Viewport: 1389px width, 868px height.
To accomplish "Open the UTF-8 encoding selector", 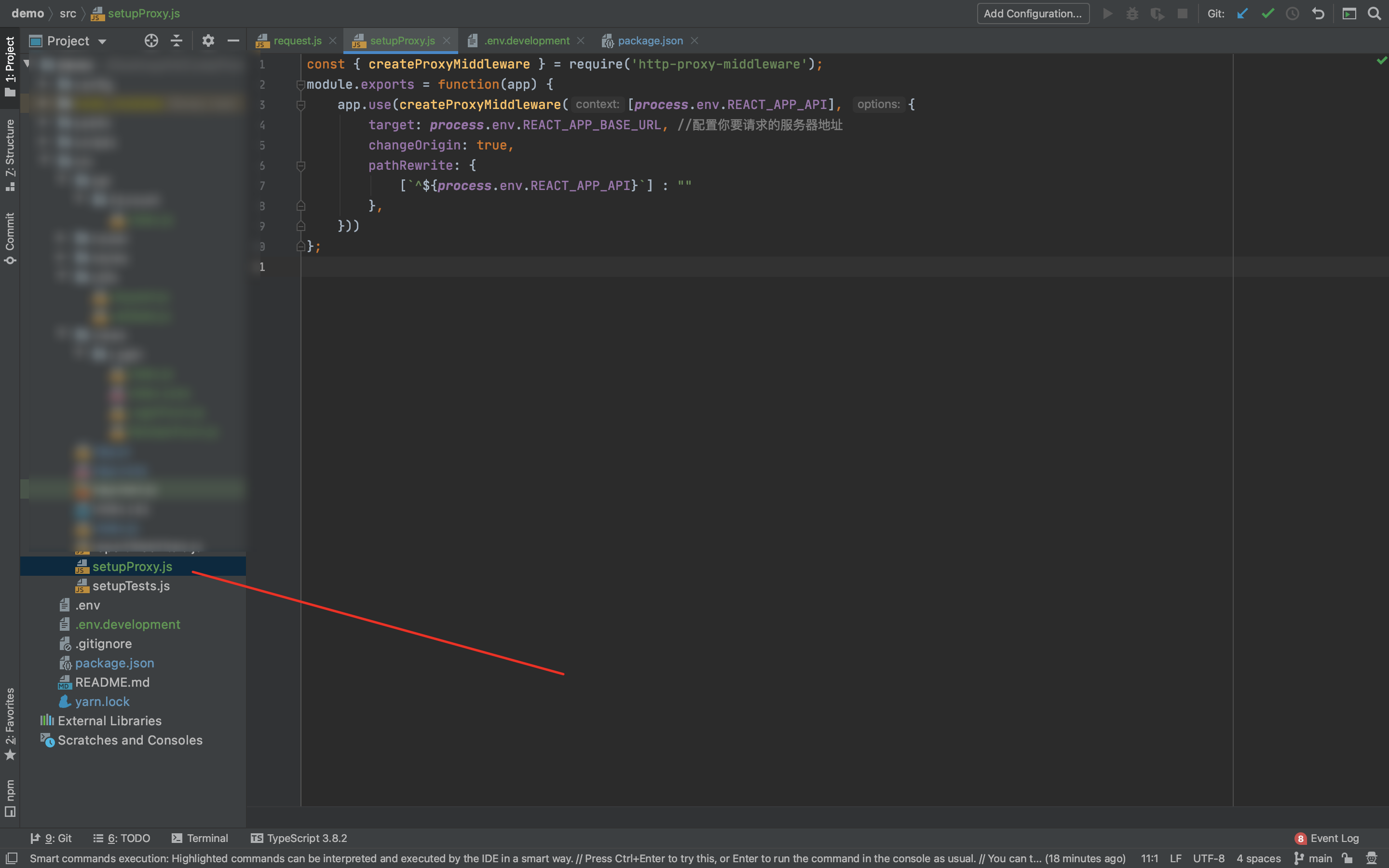I will (1209, 858).
